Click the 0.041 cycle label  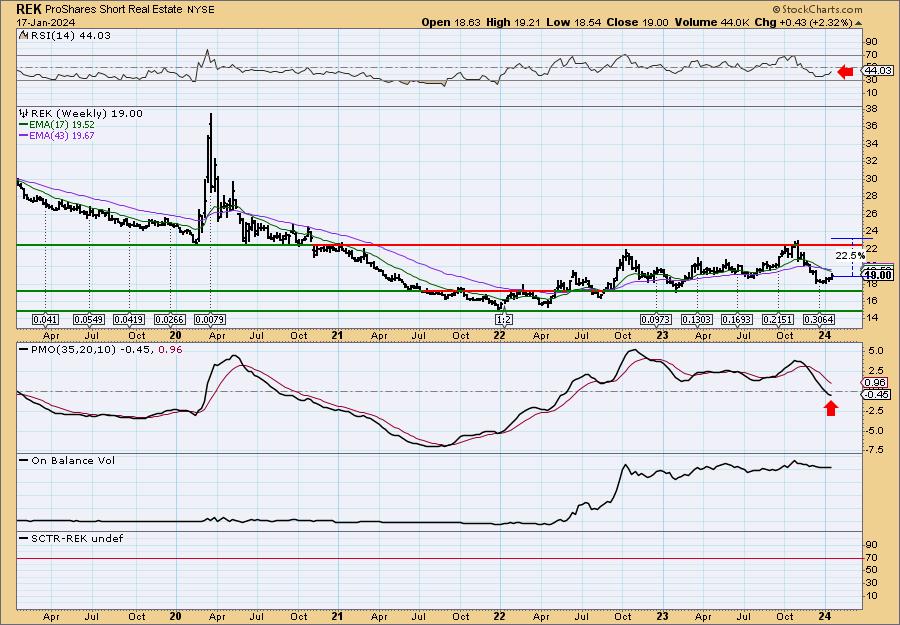pyautogui.click(x=45, y=320)
